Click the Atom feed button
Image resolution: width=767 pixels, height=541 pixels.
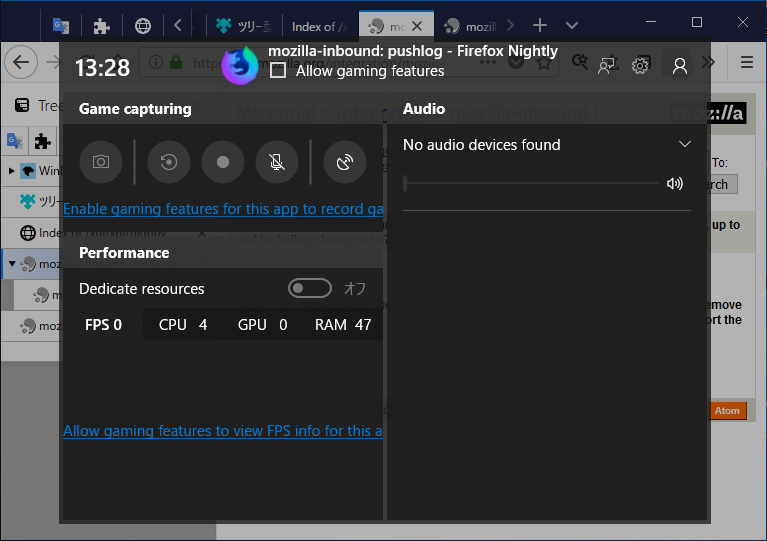[x=727, y=411]
